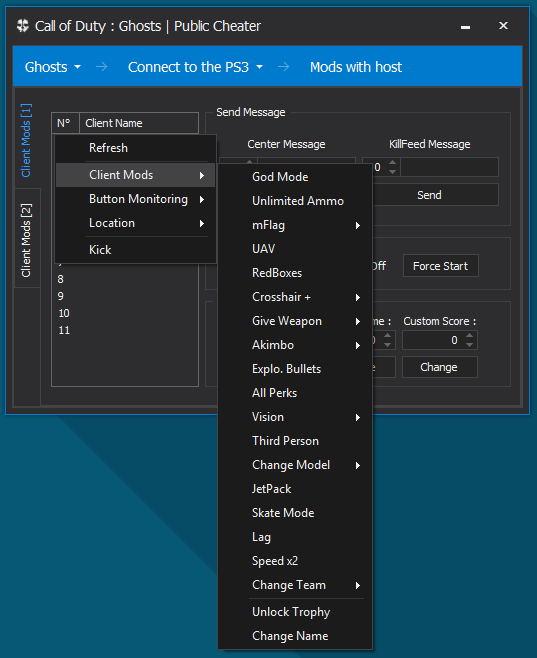Expand the mFlag submenu
537x658 pixels.
point(295,225)
